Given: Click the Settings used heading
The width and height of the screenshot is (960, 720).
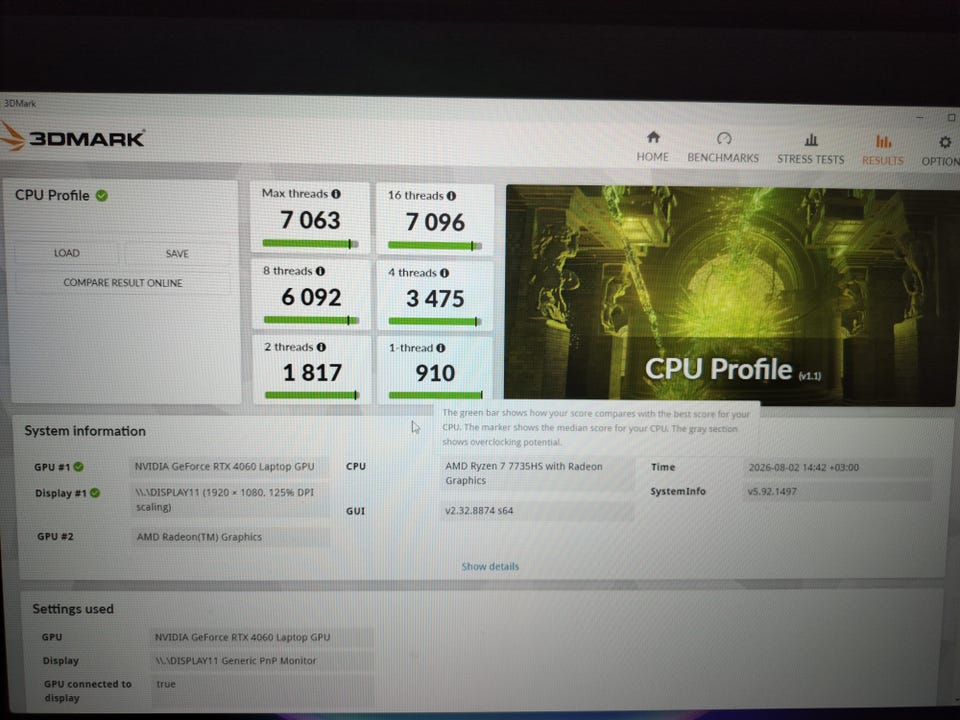Looking at the screenshot, I should [x=73, y=609].
